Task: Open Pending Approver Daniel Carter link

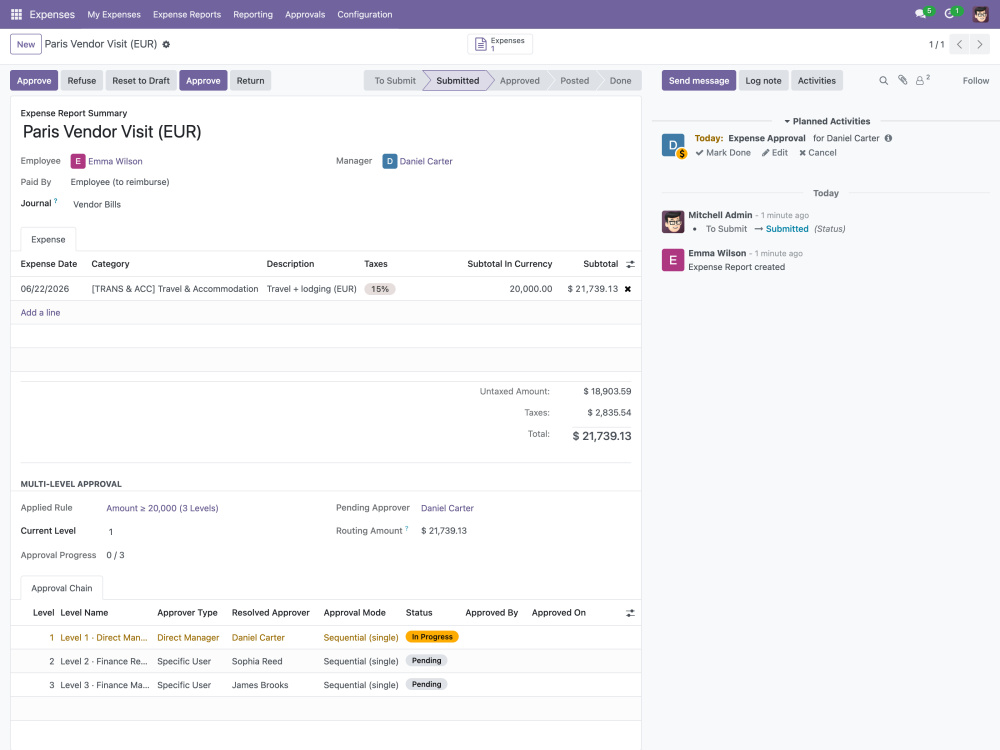Action: 447,508
